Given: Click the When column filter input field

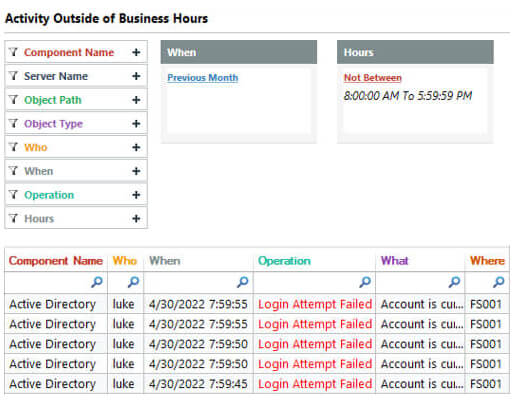Looking at the screenshot, I should click(x=198, y=282).
